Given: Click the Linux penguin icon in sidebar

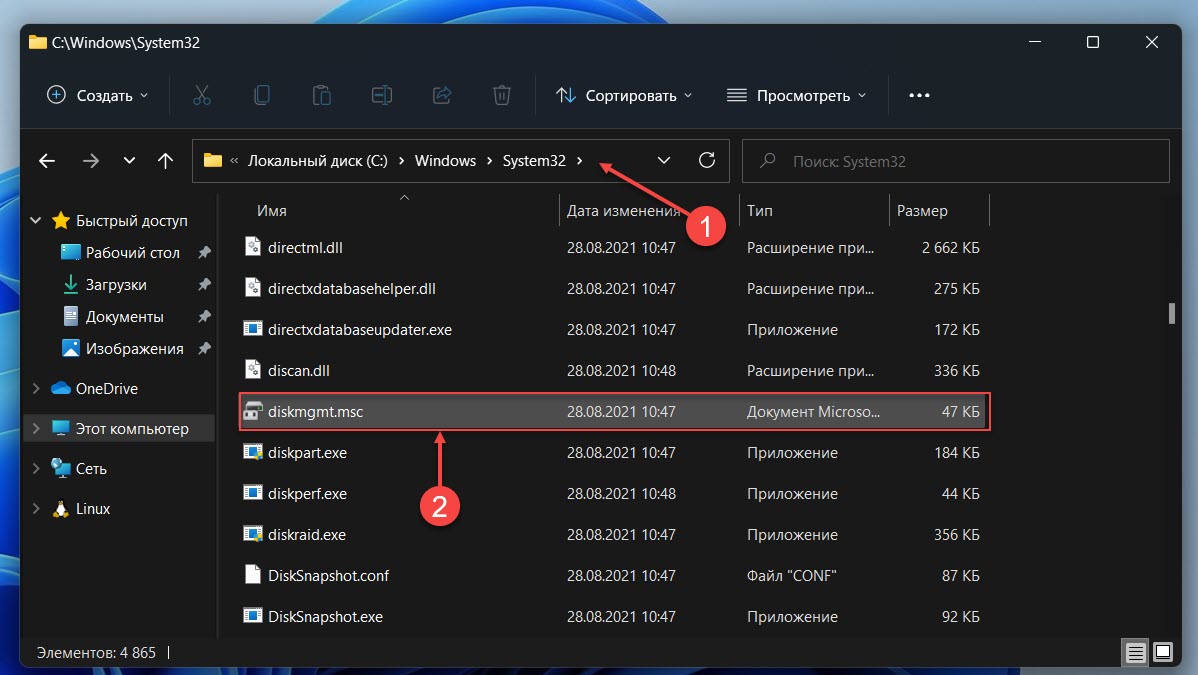Looking at the screenshot, I should pos(60,509).
